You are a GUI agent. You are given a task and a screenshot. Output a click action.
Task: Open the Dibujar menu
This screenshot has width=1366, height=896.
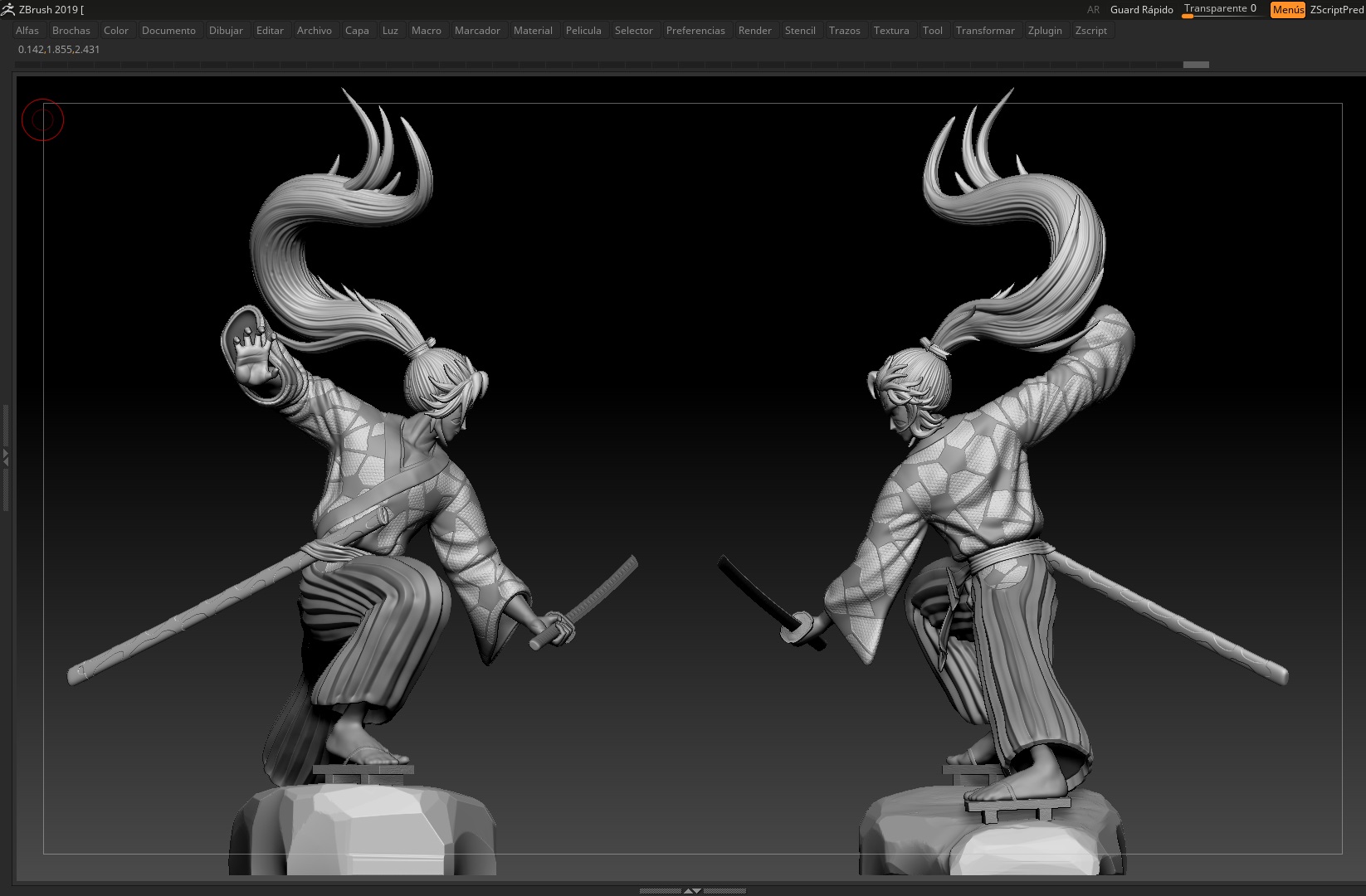226,31
